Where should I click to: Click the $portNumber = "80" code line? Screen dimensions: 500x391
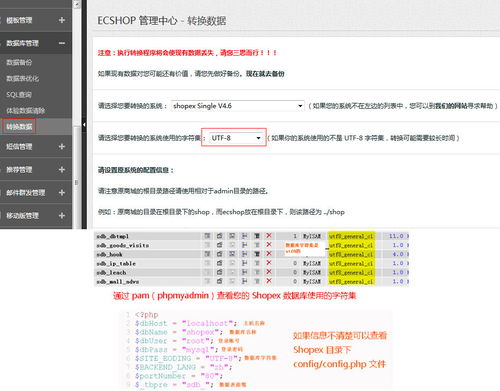(x=179, y=376)
